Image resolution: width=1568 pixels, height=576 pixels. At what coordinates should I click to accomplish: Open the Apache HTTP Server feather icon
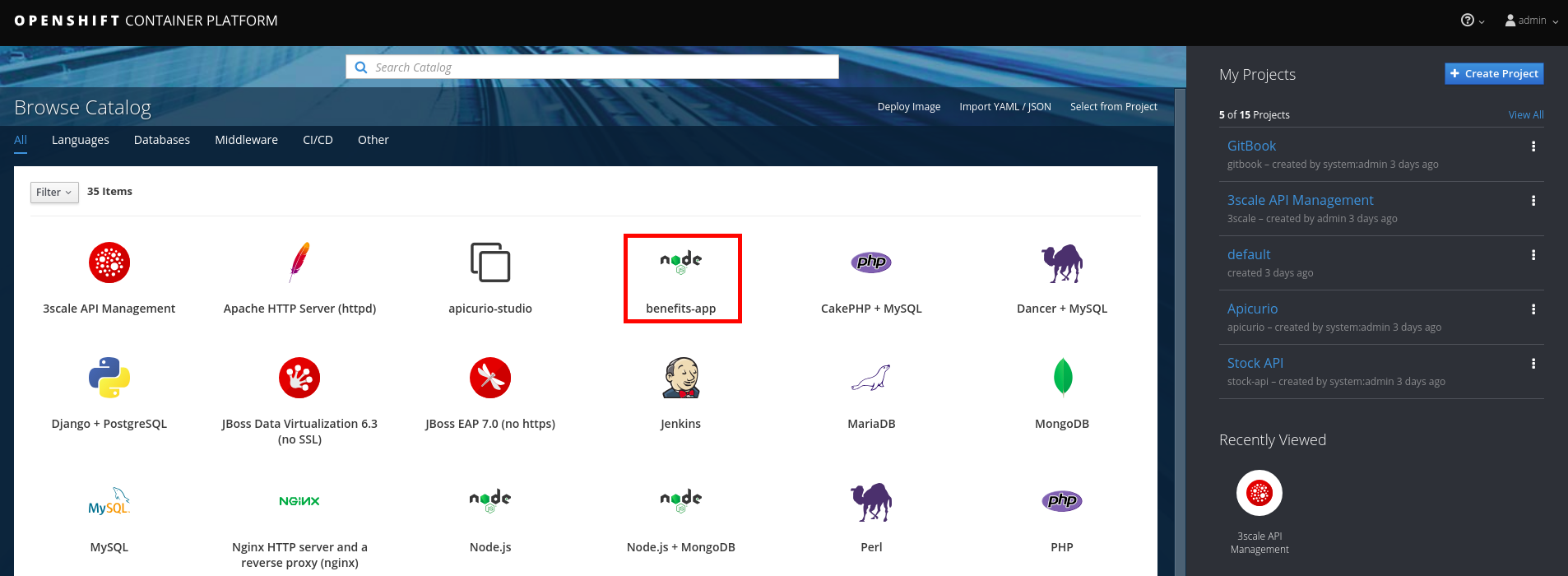click(x=299, y=262)
